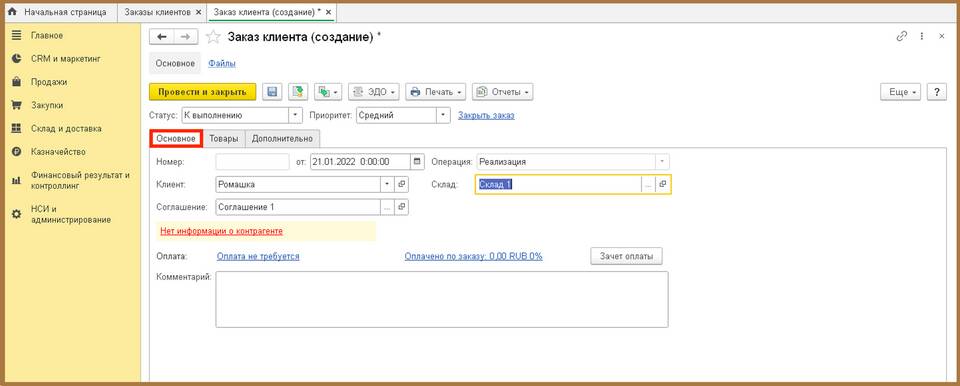Viewport: 960px width, 386px height.
Task: Save the document with the floppy disk icon
Action: [272, 92]
